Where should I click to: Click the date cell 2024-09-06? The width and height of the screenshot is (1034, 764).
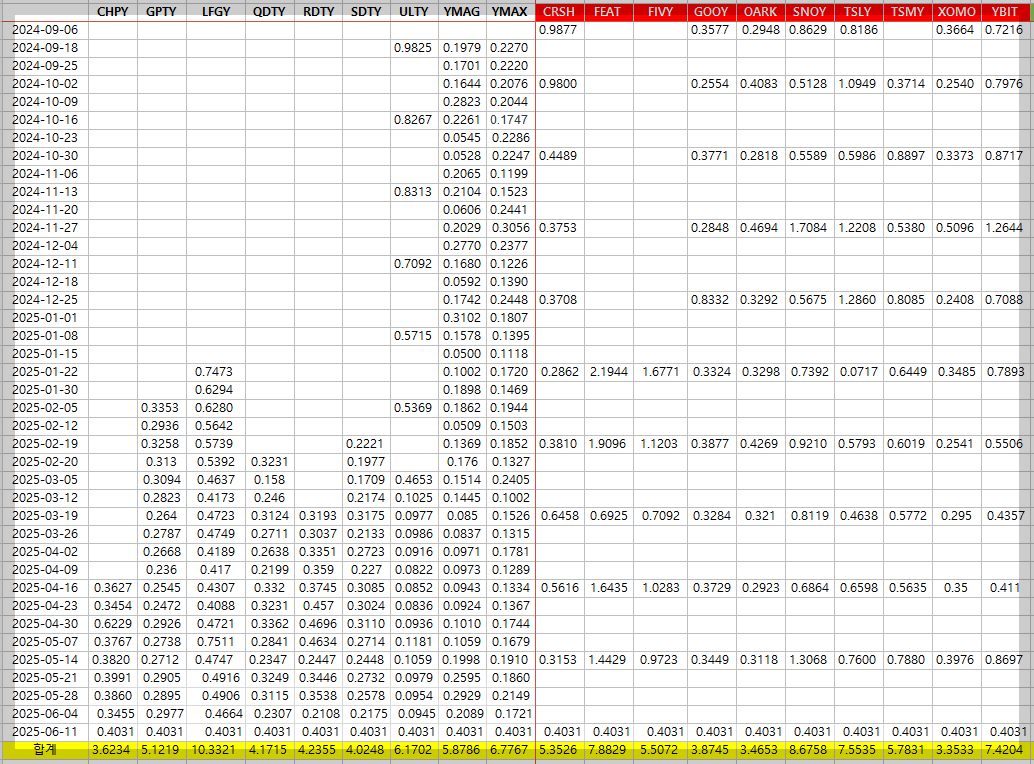click(x=45, y=30)
